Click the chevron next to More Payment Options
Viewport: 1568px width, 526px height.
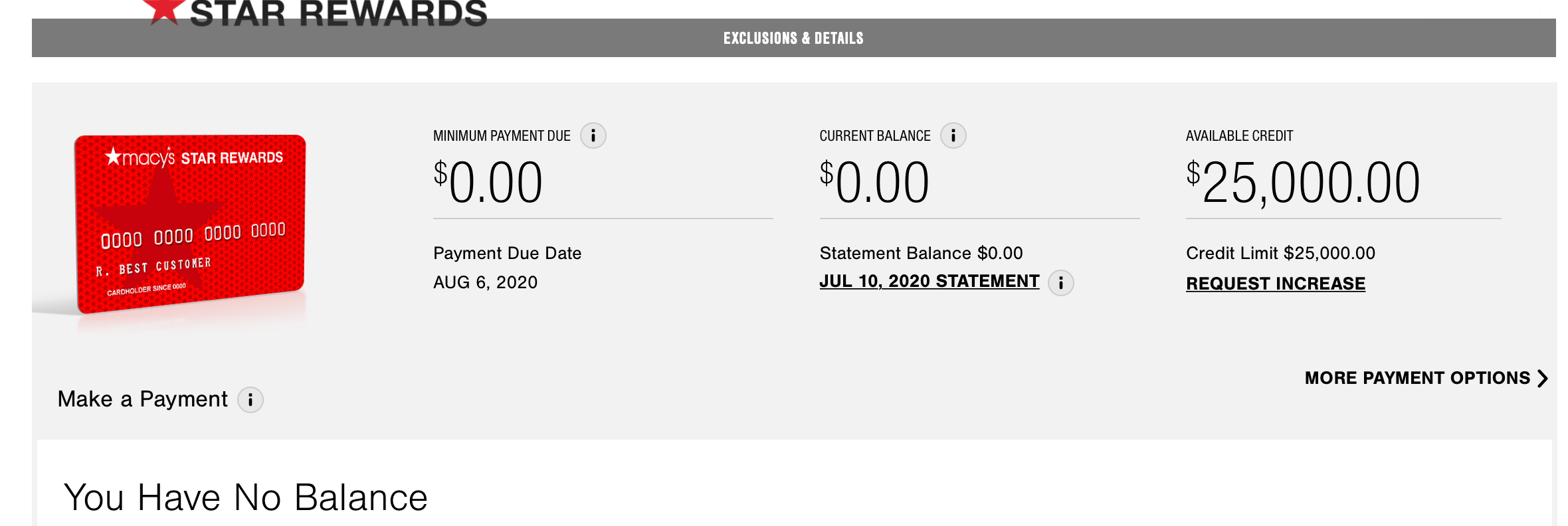(x=1543, y=378)
